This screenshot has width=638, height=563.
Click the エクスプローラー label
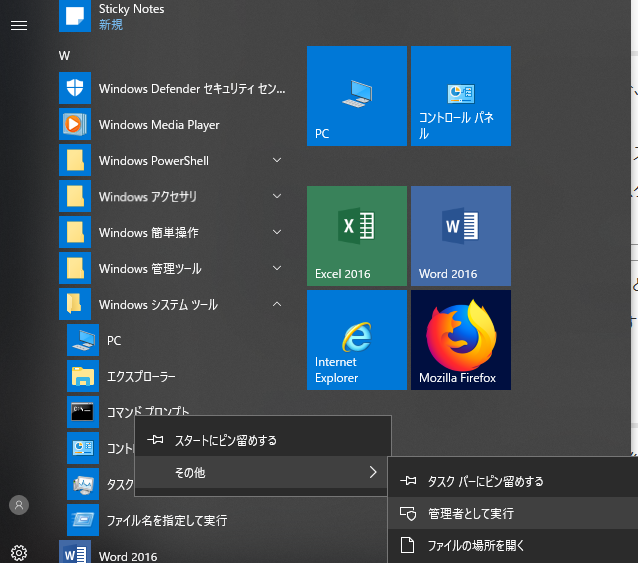[x=141, y=377]
